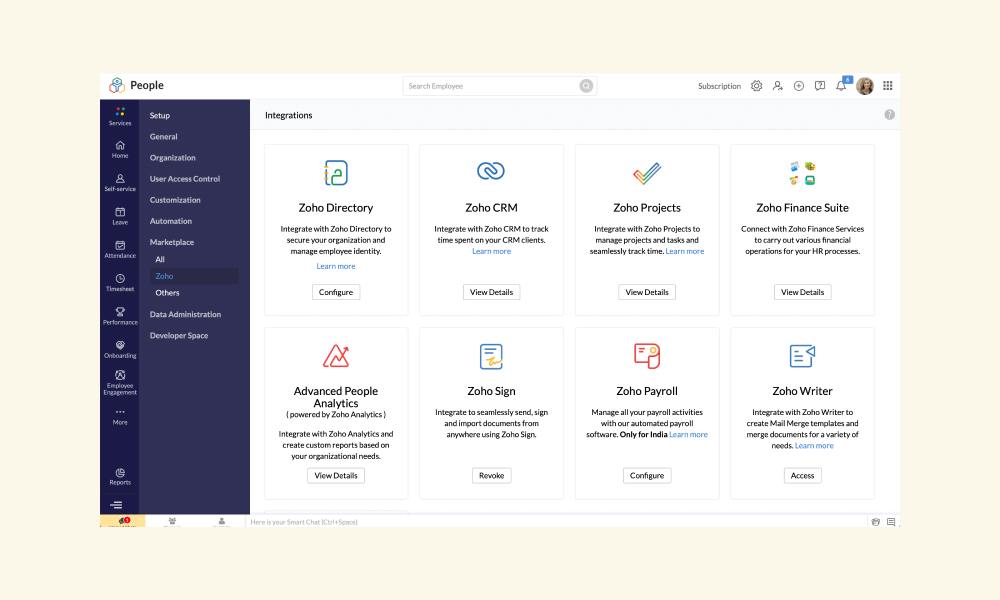Click the Zoho Projects checkmark icon
The width and height of the screenshot is (1000, 600).
(647, 173)
